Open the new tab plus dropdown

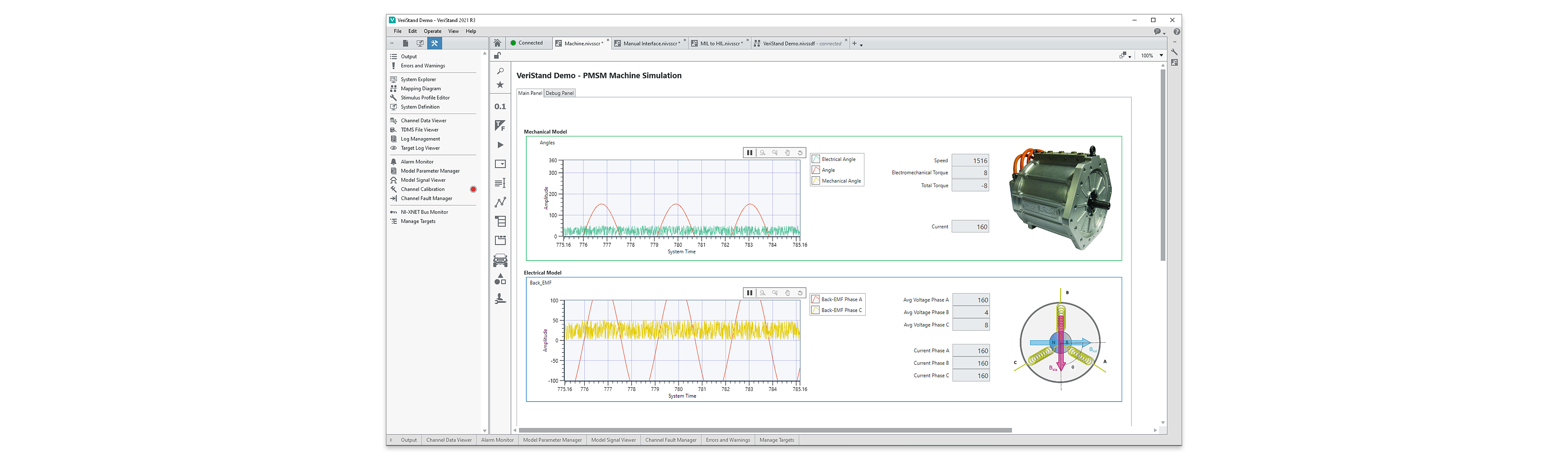pos(857,44)
